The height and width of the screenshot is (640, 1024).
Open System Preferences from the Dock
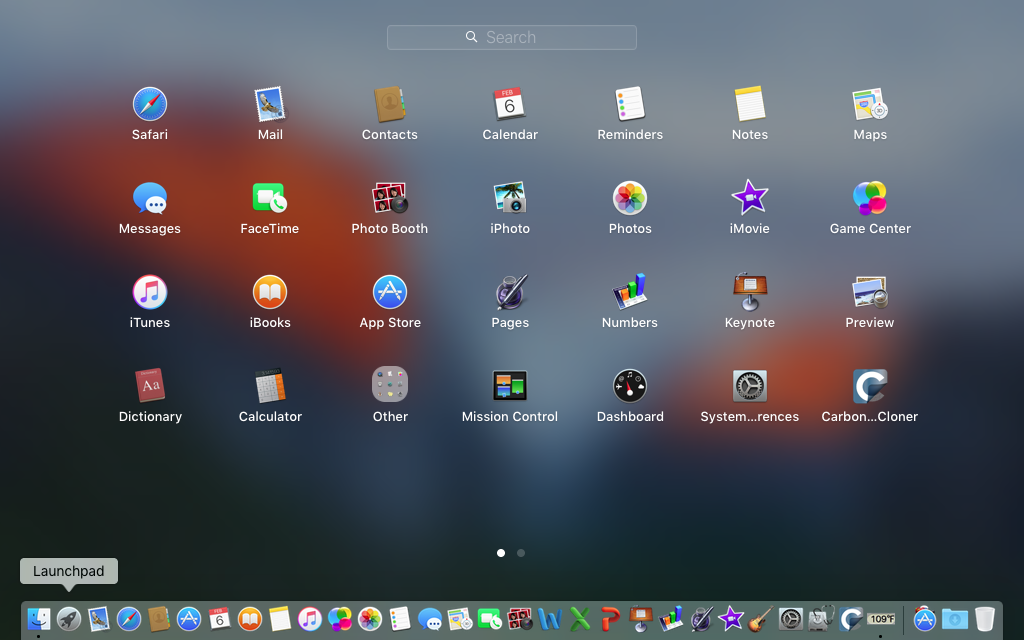[791, 619]
